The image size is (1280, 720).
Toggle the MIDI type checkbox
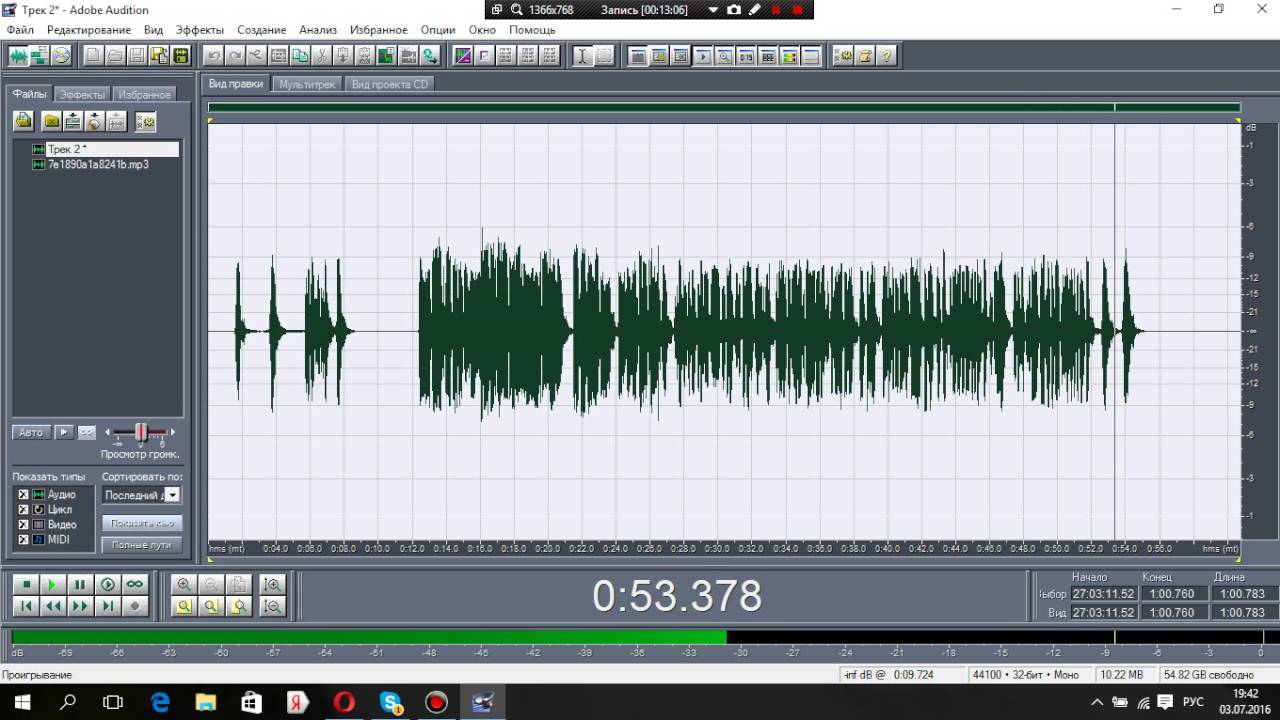23,540
